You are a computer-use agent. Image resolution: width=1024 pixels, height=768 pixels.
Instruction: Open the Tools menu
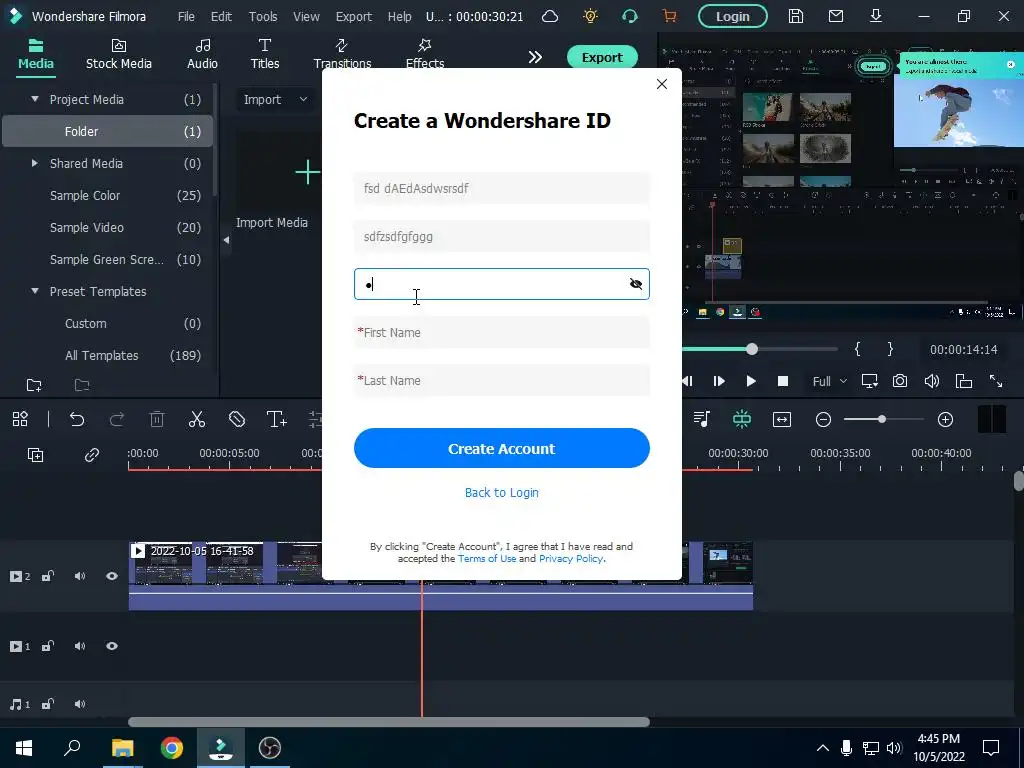pyautogui.click(x=263, y=16)
